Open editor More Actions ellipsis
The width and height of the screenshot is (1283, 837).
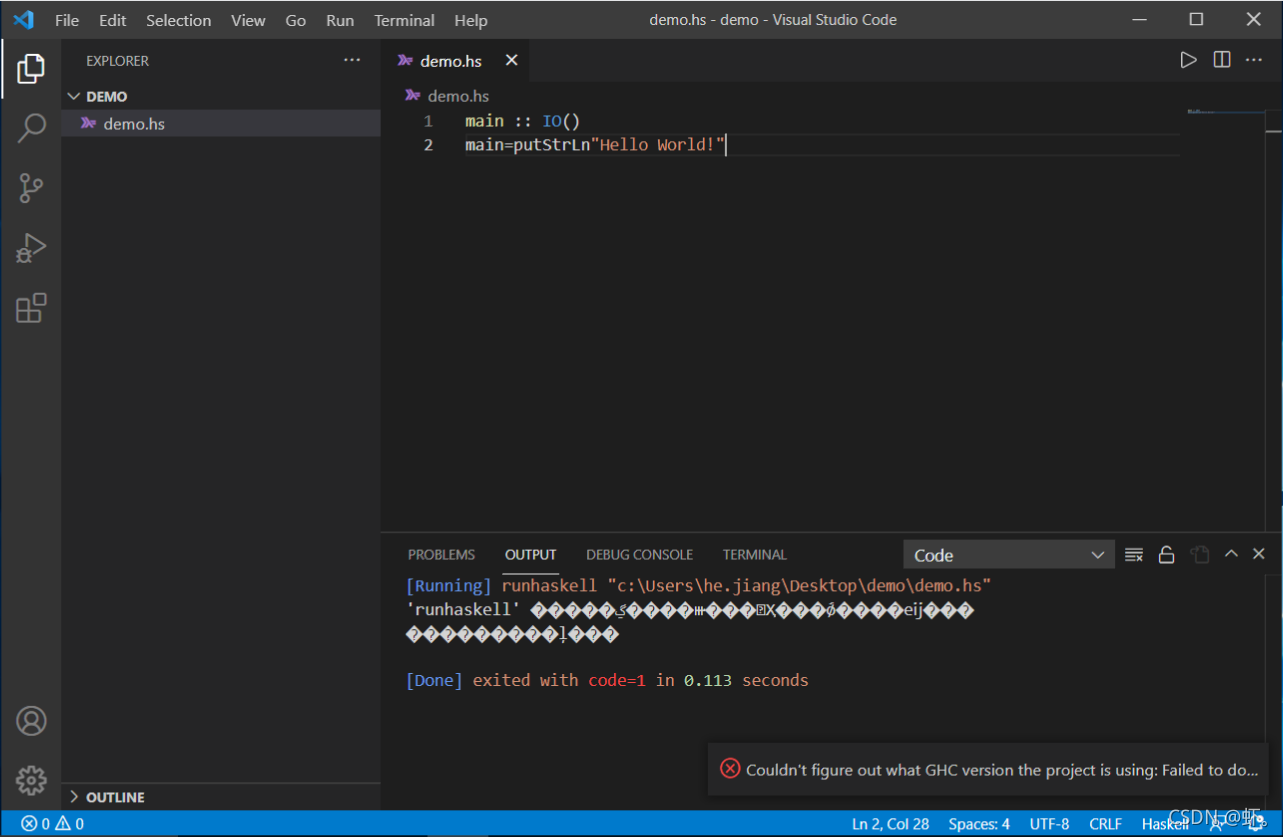point(1254,60)
